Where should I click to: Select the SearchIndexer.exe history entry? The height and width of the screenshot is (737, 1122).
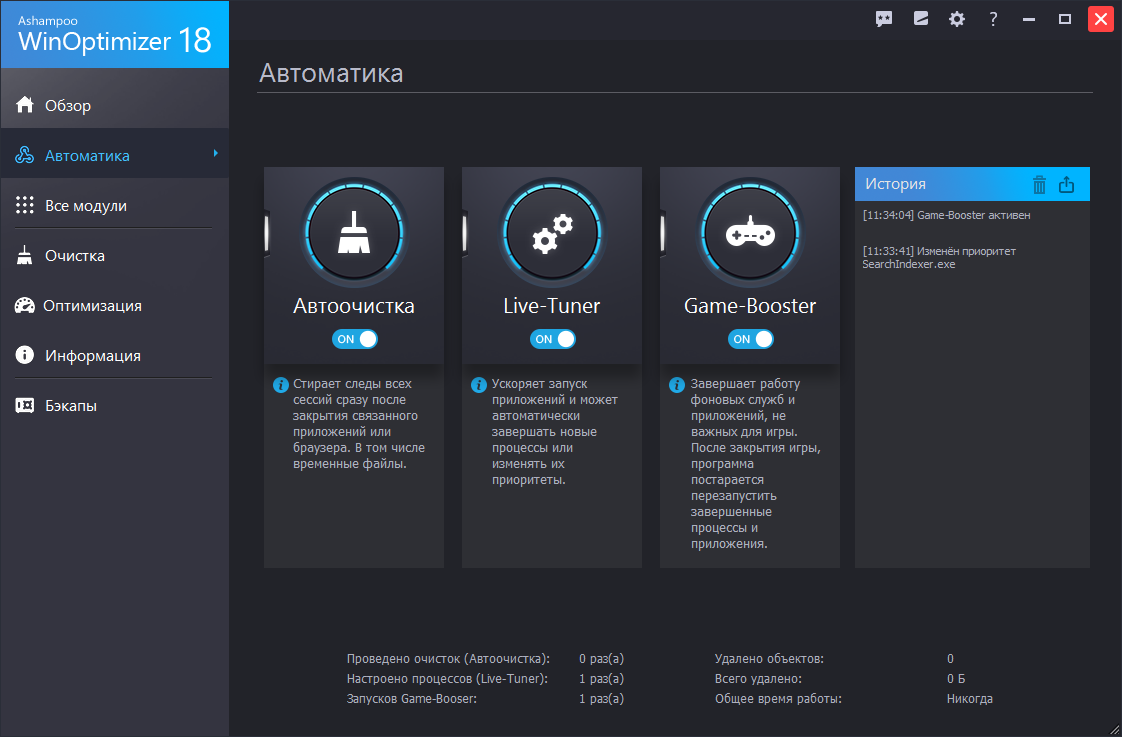[940, 257]
